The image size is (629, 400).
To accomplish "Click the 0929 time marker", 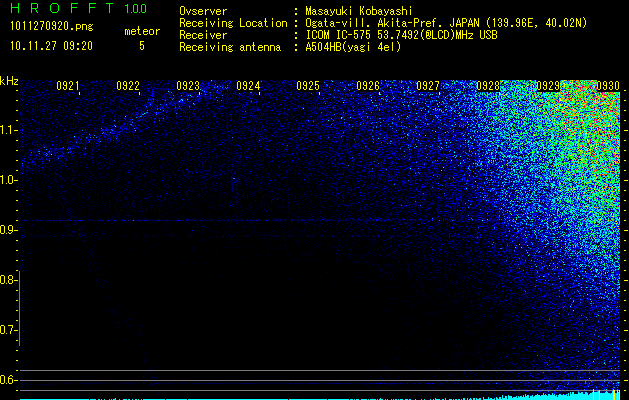I will point(548,85).
